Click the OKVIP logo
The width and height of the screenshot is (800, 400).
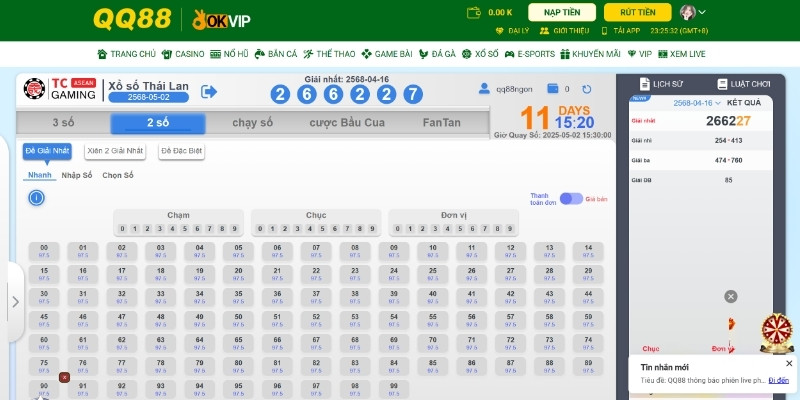pos(221,20)
